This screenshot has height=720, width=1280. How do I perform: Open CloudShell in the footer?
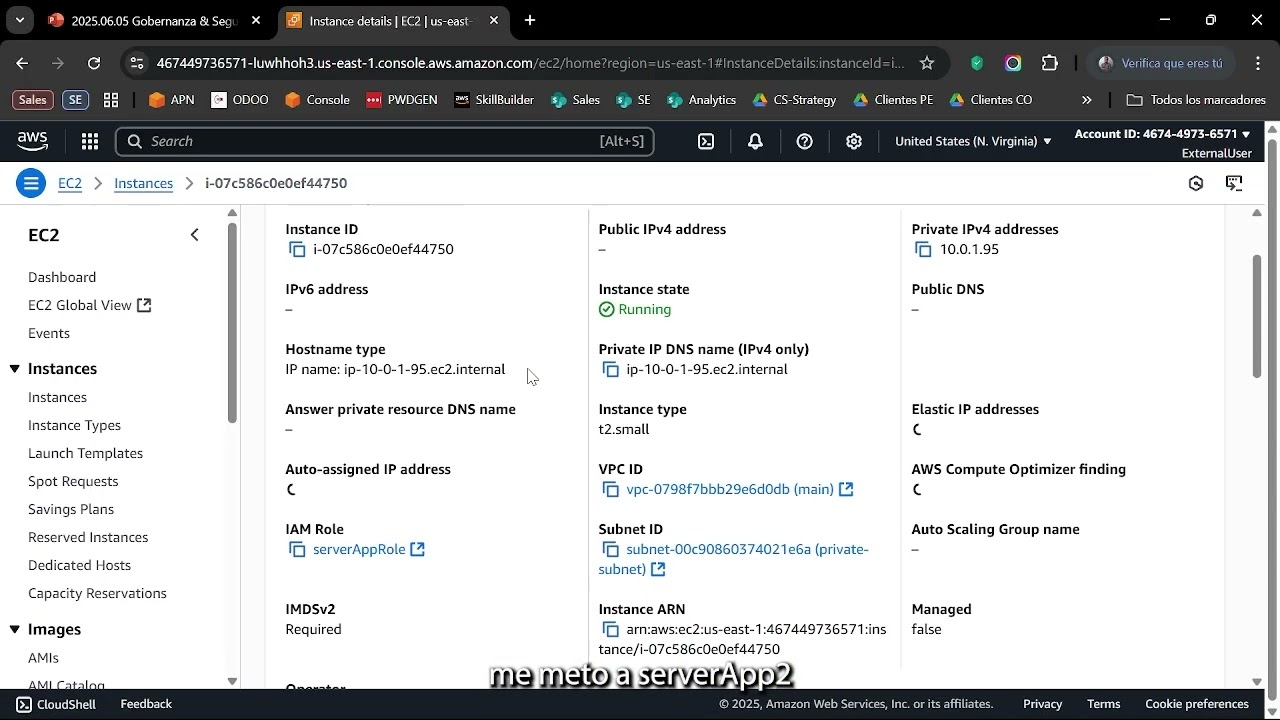click(56, 704)
